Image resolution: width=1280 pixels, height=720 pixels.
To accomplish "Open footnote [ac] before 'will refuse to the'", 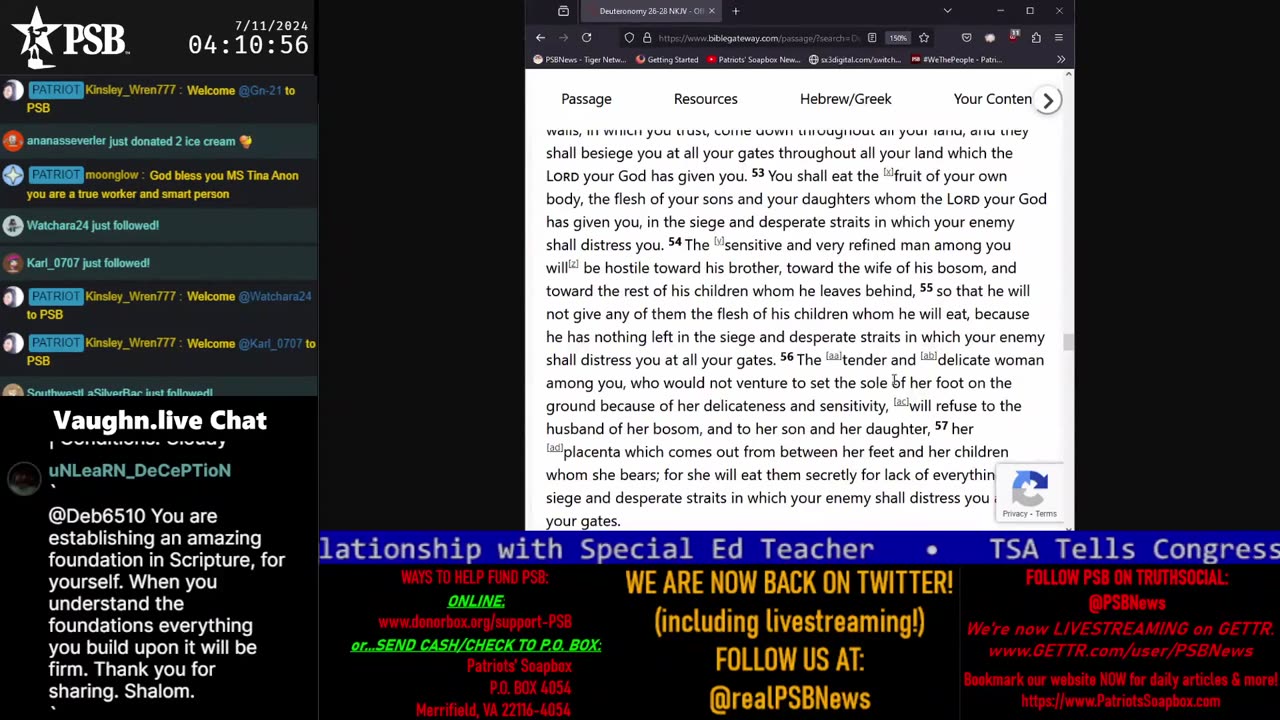I will pyautogui.click(x=901, y=402).
